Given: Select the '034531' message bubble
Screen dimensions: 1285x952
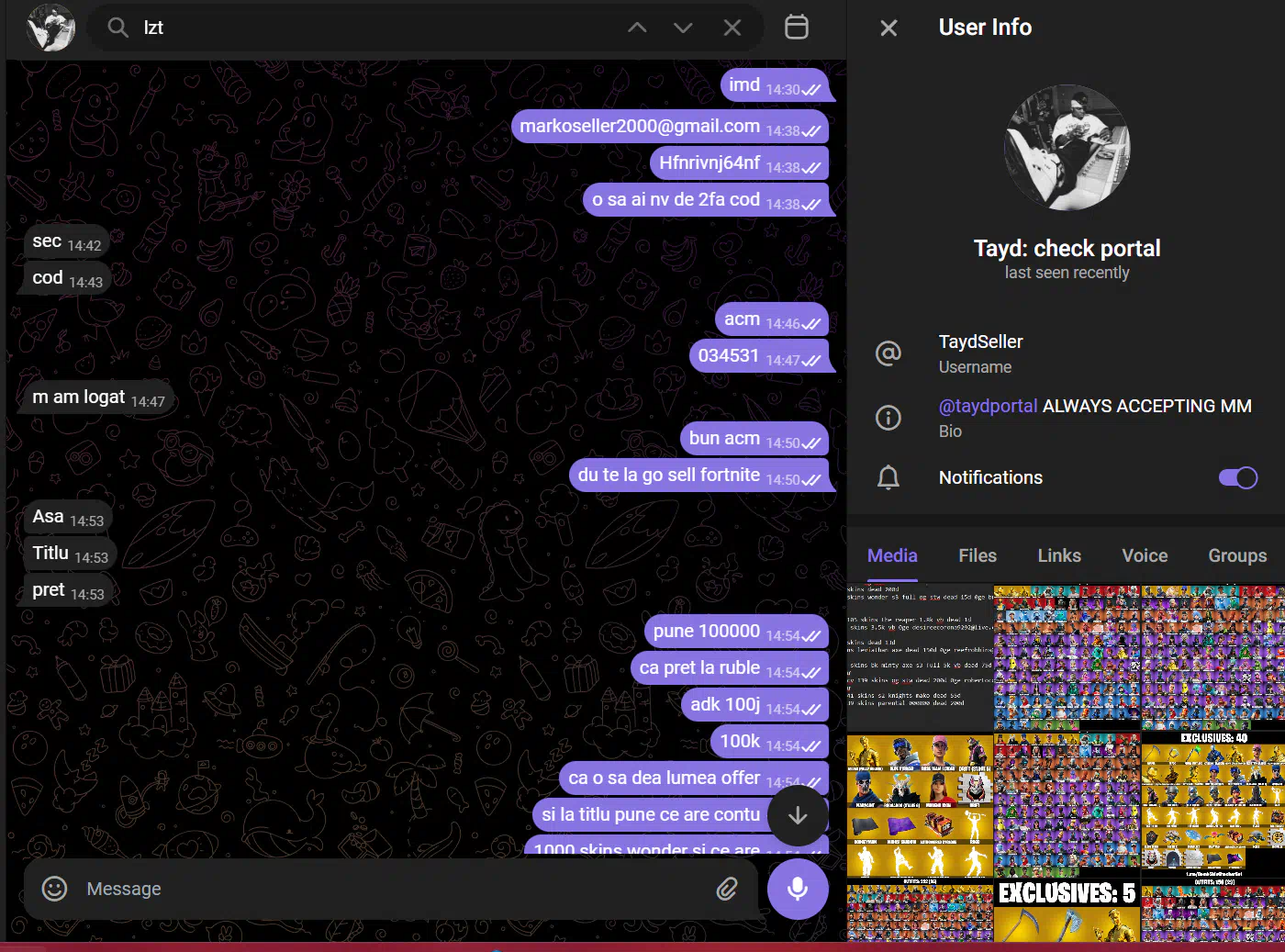Looking at the screenshot, I should point(759,356).
